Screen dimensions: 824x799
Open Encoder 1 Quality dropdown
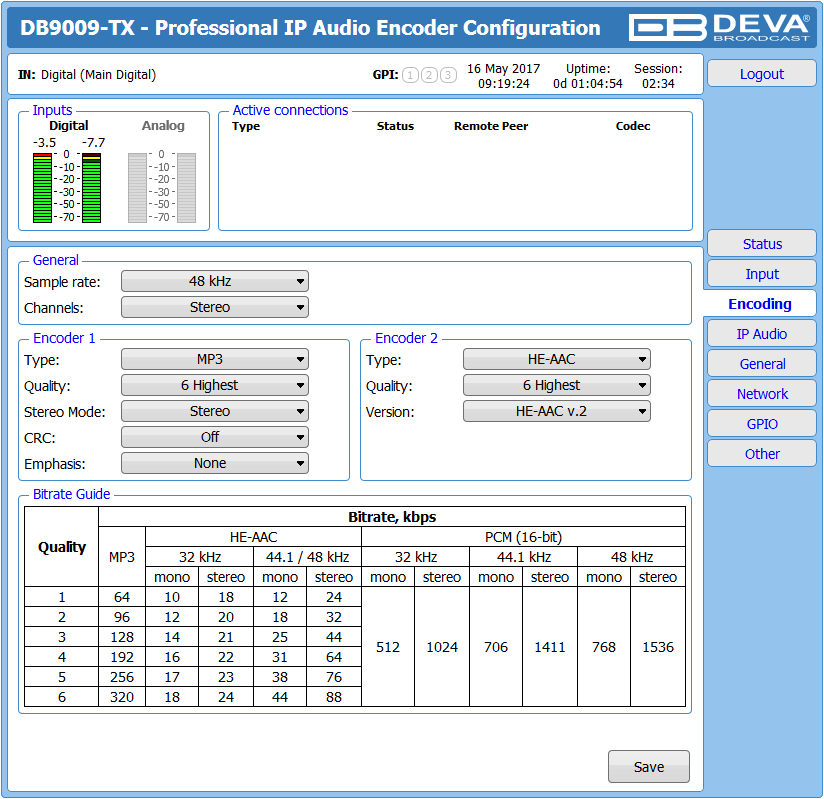[214, 385]
